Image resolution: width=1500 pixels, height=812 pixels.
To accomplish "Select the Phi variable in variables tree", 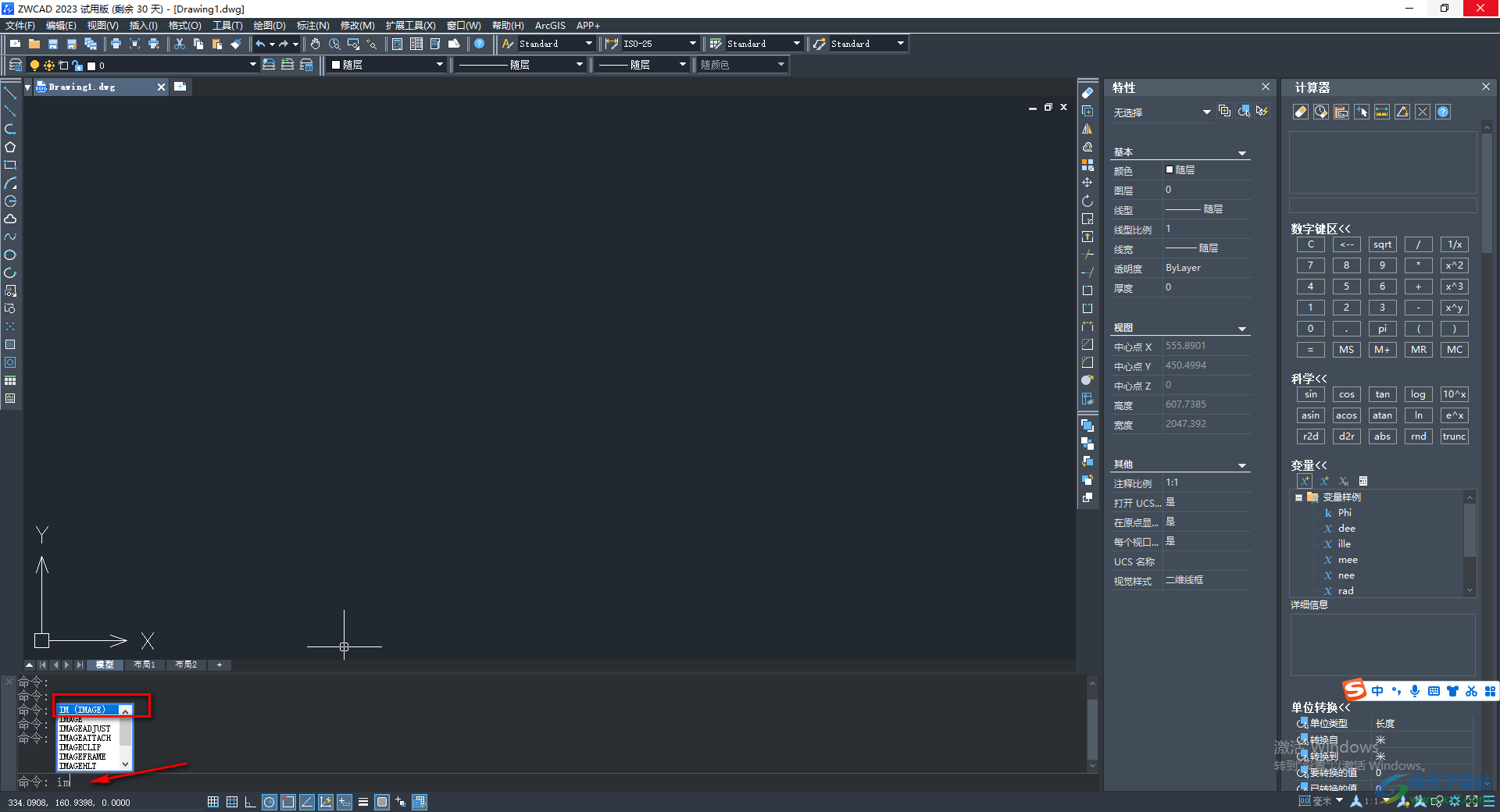I will point(1345,513).
